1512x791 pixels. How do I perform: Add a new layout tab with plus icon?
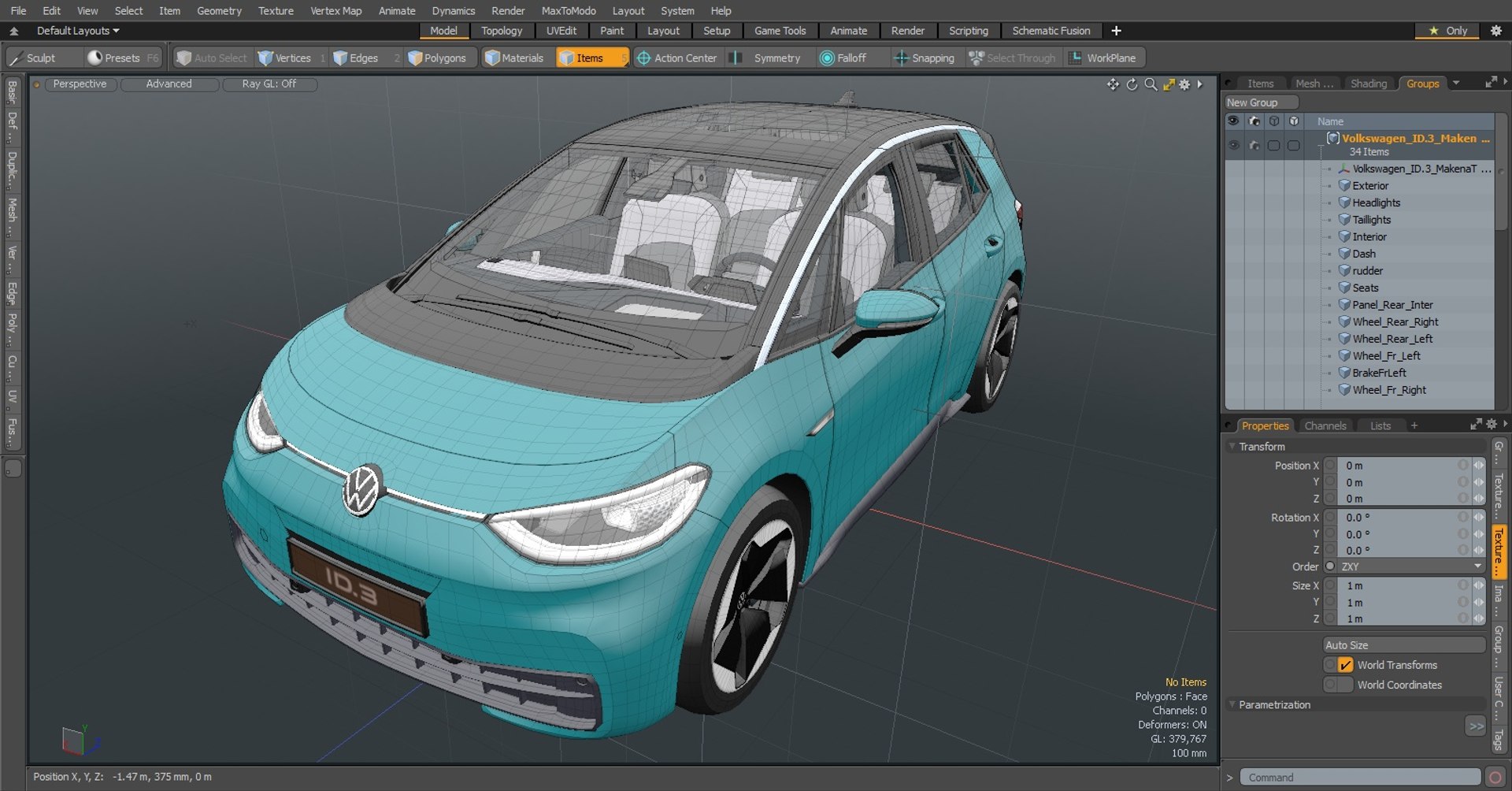coord(1116,31)
